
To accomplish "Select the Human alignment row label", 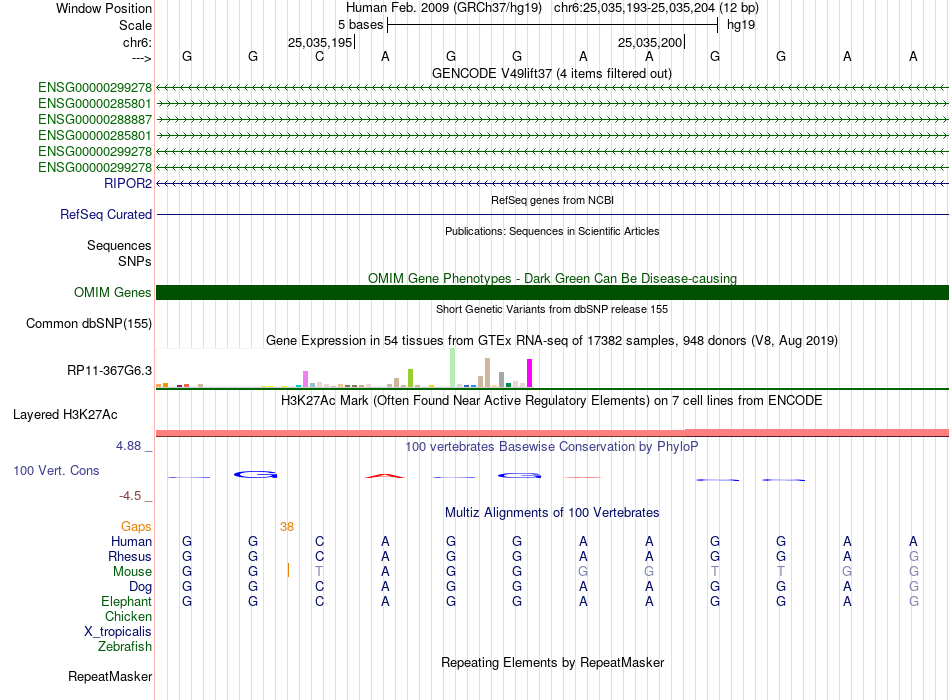I will 131,541.
